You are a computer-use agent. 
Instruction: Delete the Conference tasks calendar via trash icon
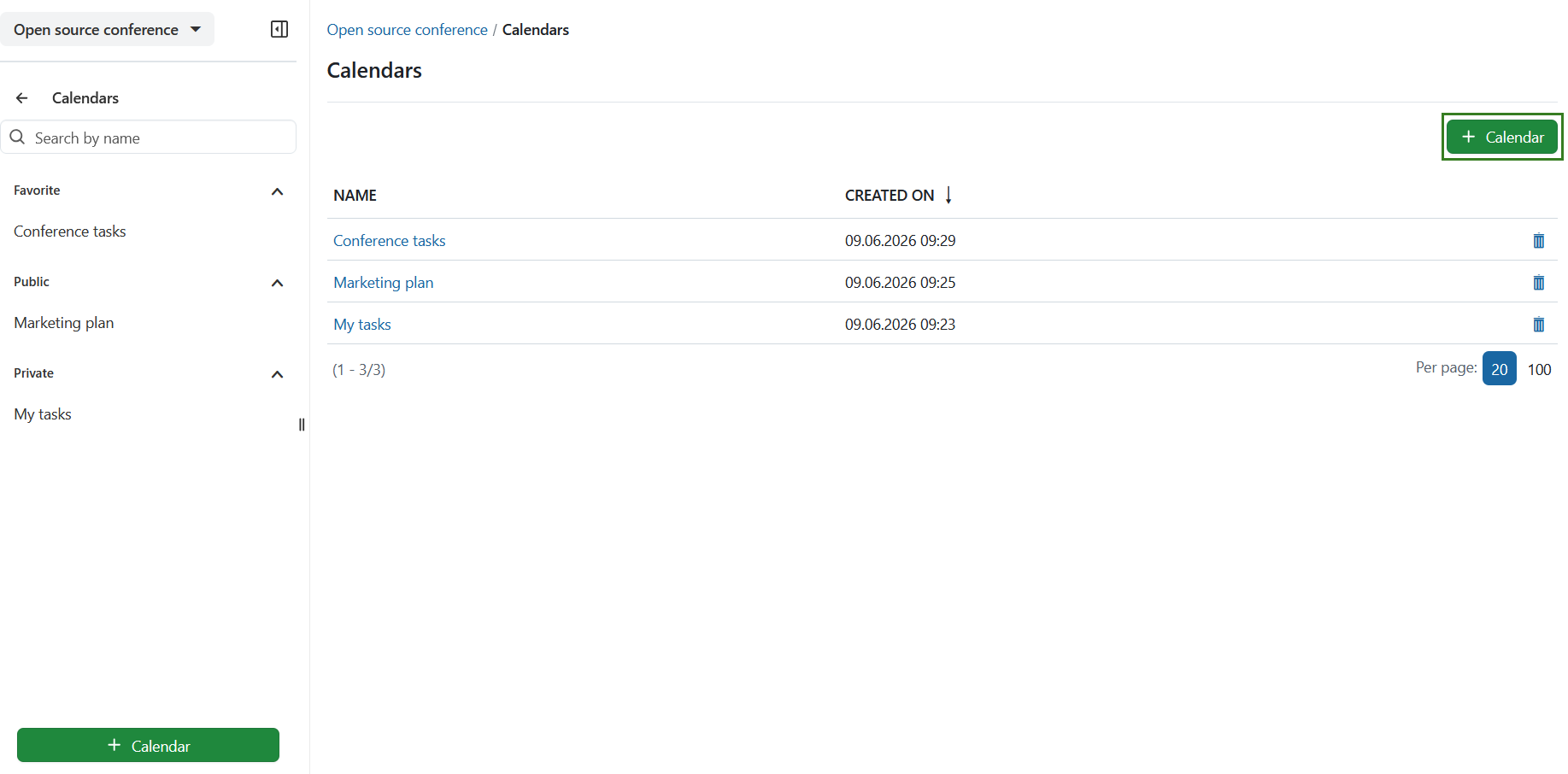tap(1538, 241)
